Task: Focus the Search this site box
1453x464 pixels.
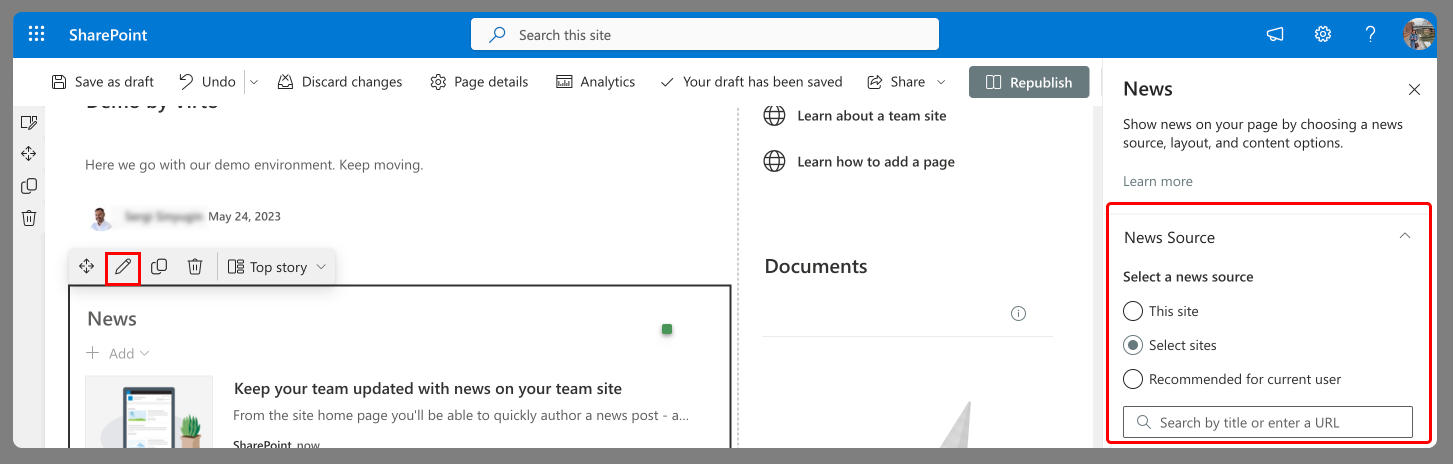Action: (x=705, y=34)
